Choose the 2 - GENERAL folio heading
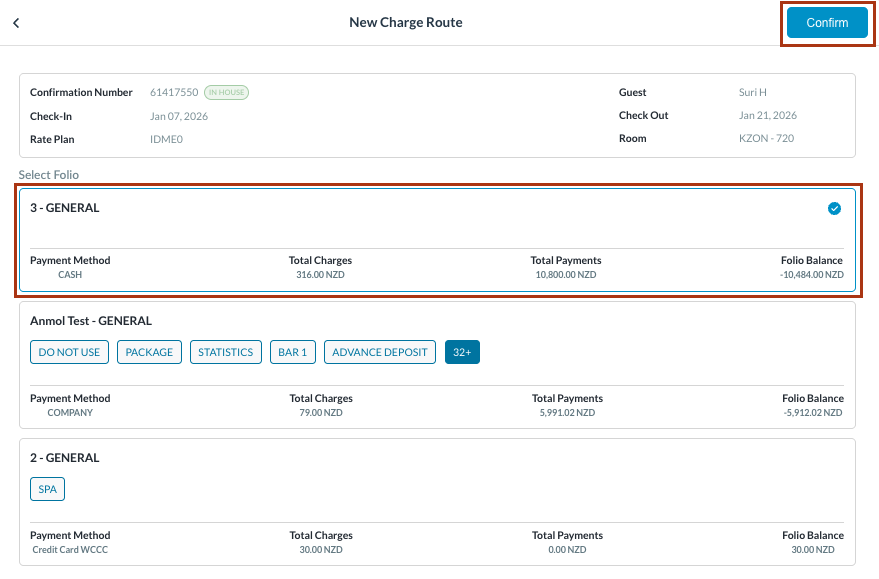The image size is (879, 579). pos(65,458)
